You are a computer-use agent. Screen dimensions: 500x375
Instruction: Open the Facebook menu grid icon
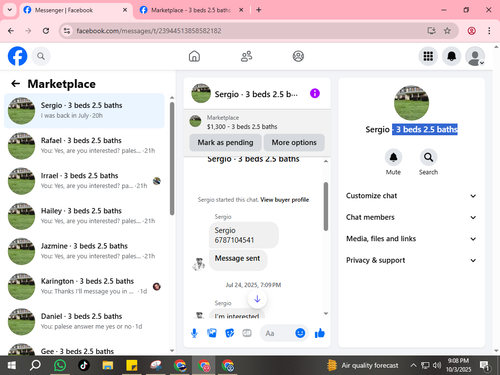(x=428, y=56)
